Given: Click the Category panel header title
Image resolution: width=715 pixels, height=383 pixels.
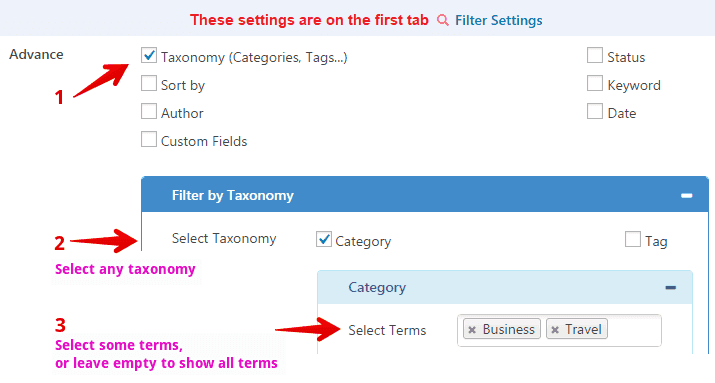Looking at the screenshot, I should [x=377, y=288].
